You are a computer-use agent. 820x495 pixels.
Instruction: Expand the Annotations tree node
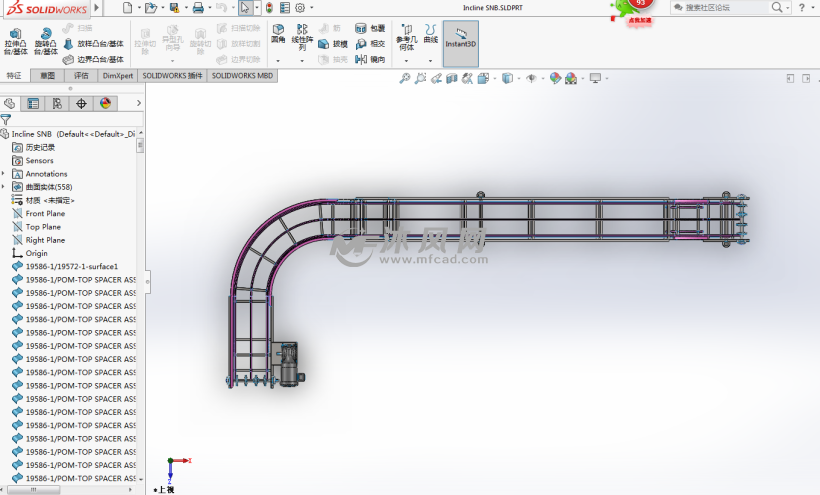click(4, 174)
